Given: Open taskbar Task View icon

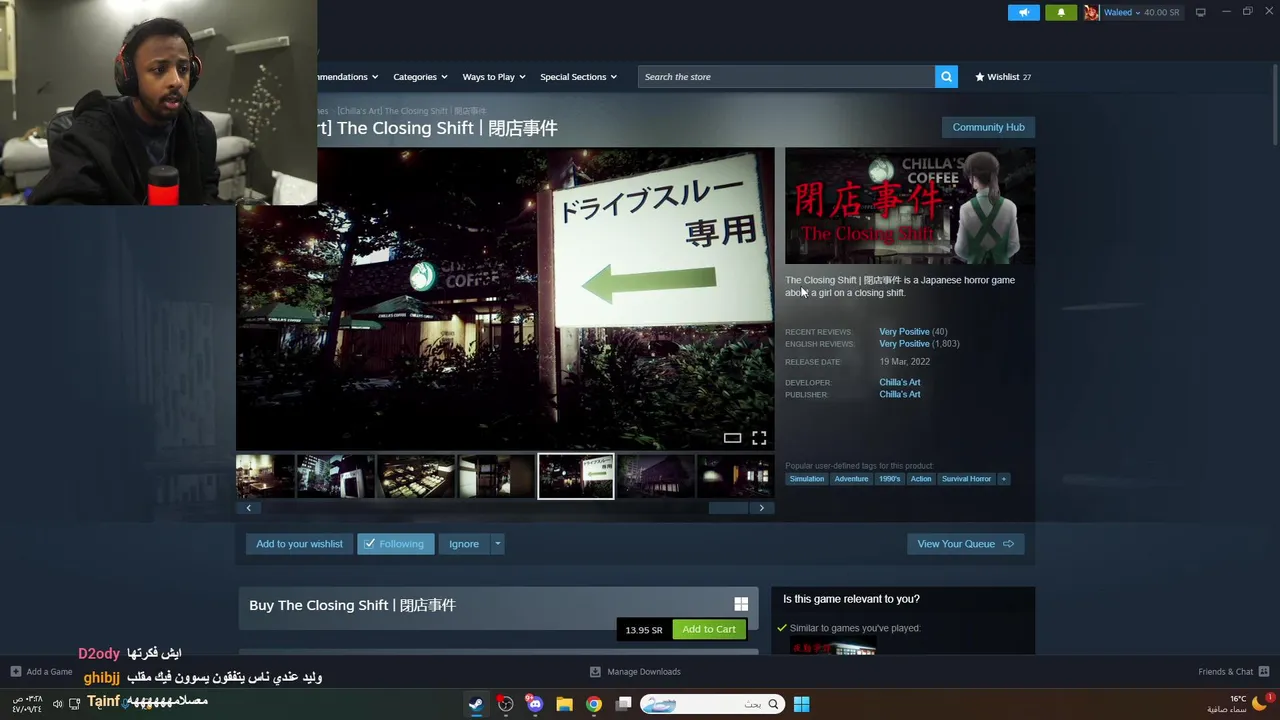Looking at the screenshot, I should (623, 704).
